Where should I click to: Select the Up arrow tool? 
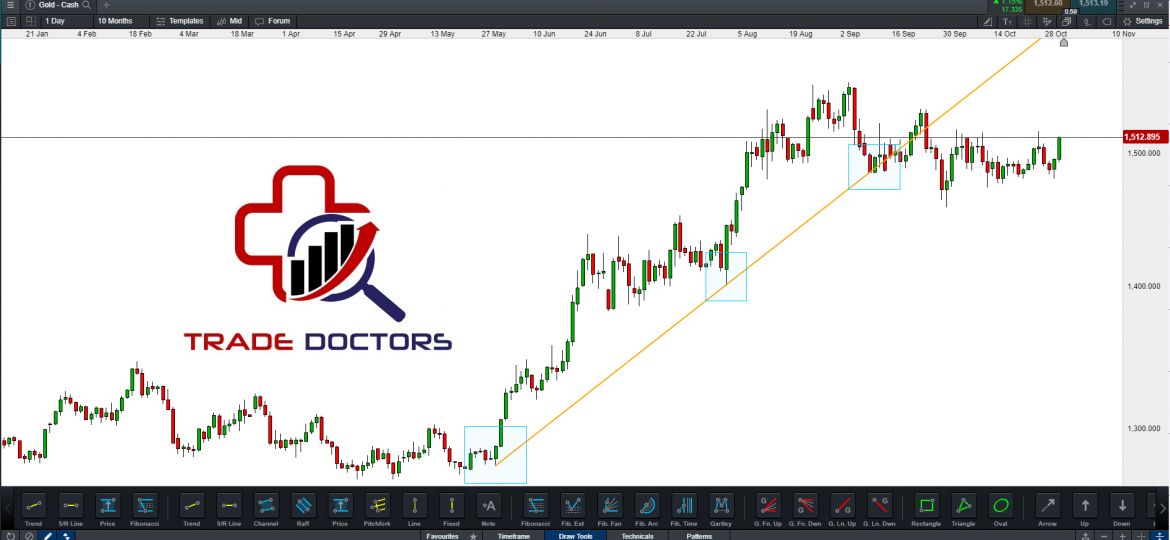coord(1086,506)
